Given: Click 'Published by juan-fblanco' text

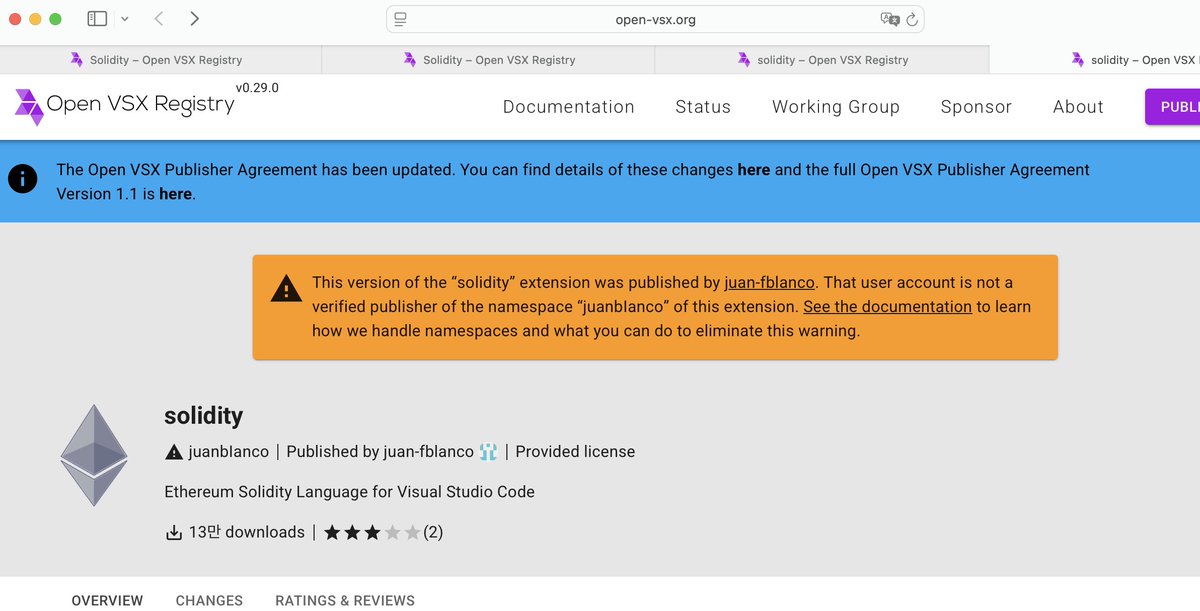Looking at the screenshot, I should (x=380, y=452).
